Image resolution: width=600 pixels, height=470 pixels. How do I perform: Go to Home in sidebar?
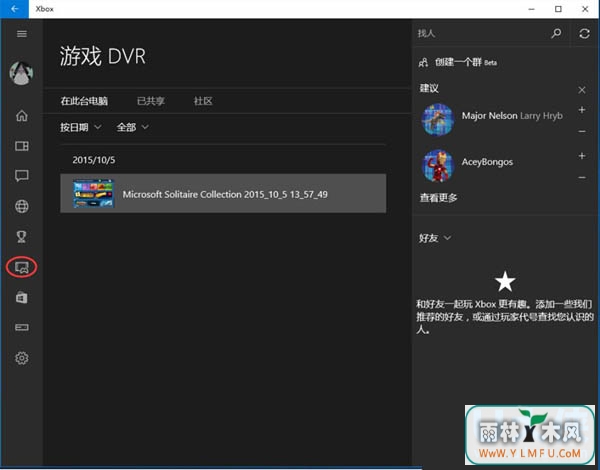pos(22,115)
